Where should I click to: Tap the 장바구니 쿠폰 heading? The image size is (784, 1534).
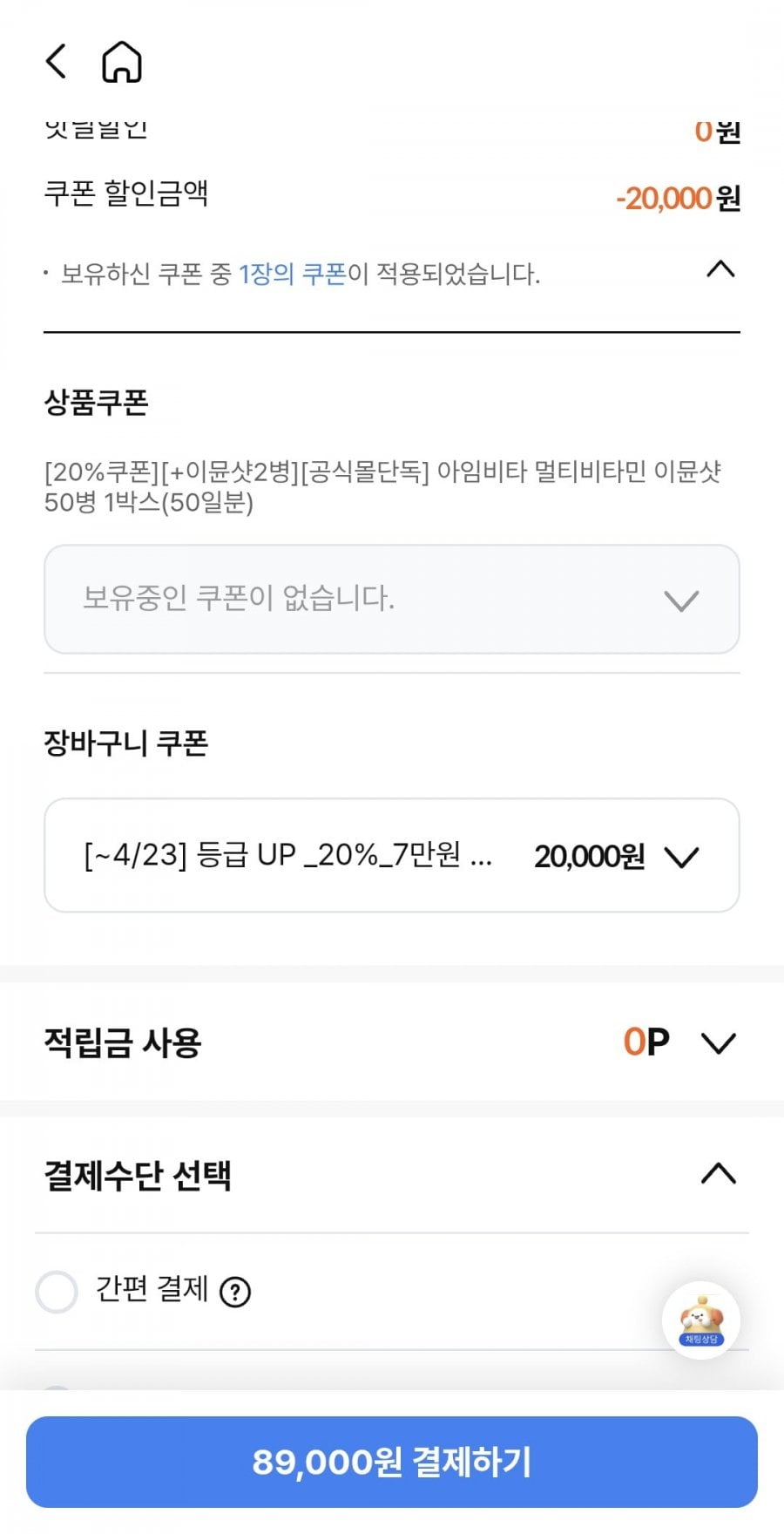point(126,743)
